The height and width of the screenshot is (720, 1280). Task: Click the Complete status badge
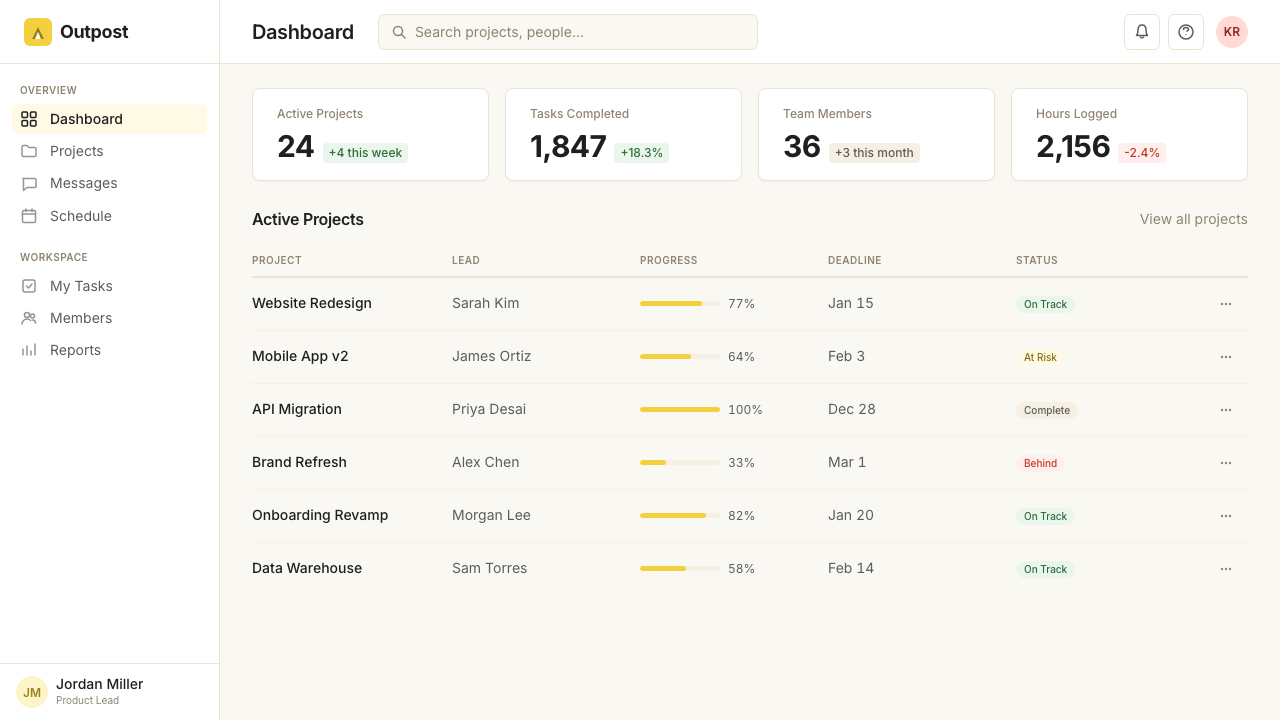click(x=1047, y=410)
